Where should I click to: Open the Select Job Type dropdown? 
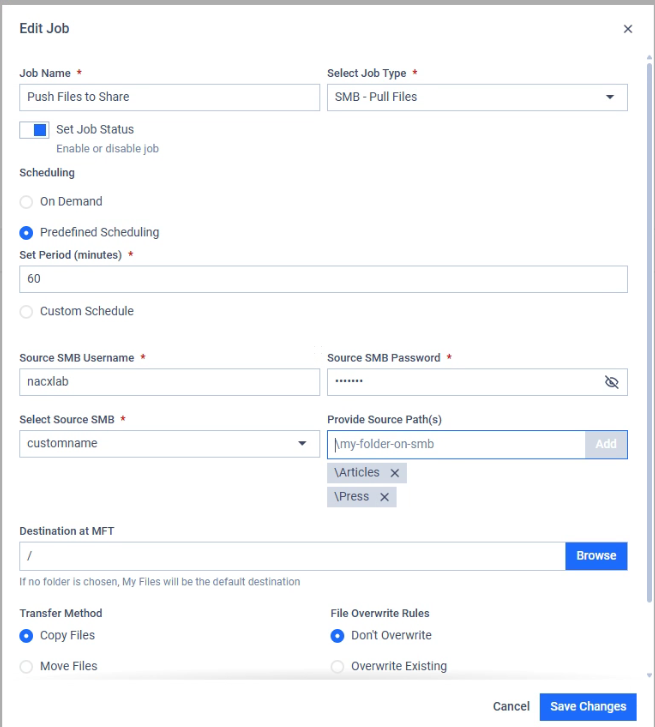477,97
